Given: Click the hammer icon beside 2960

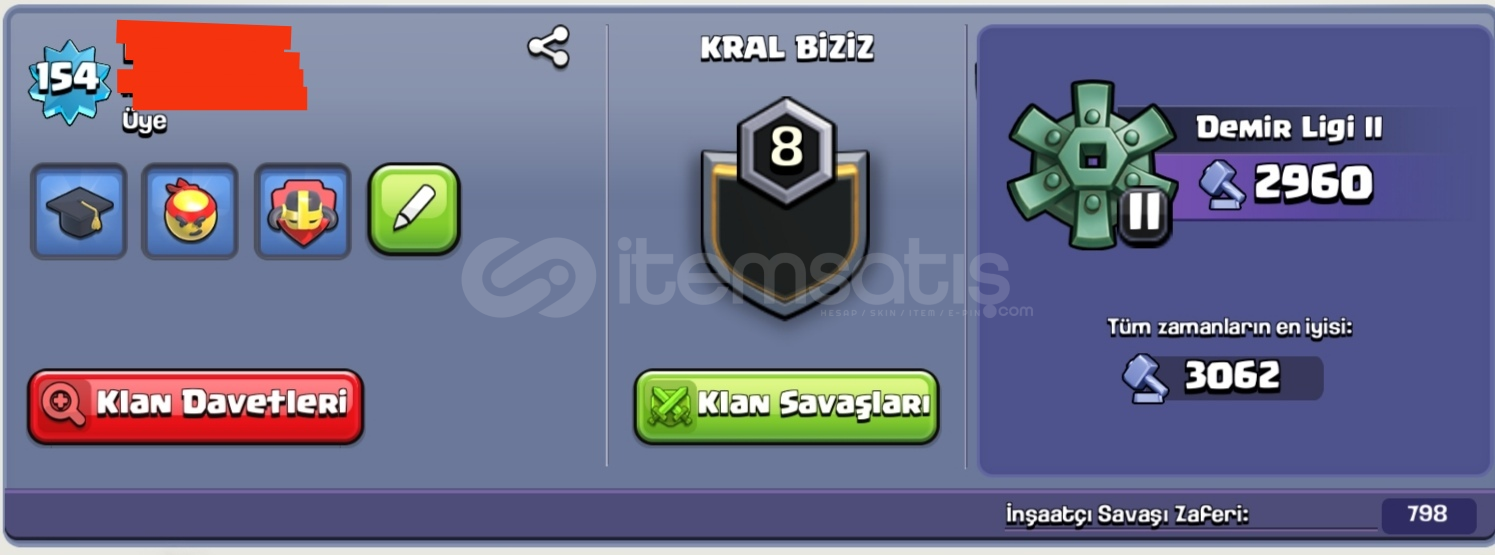Looking at the screenshot, I should coord(1221,185).
